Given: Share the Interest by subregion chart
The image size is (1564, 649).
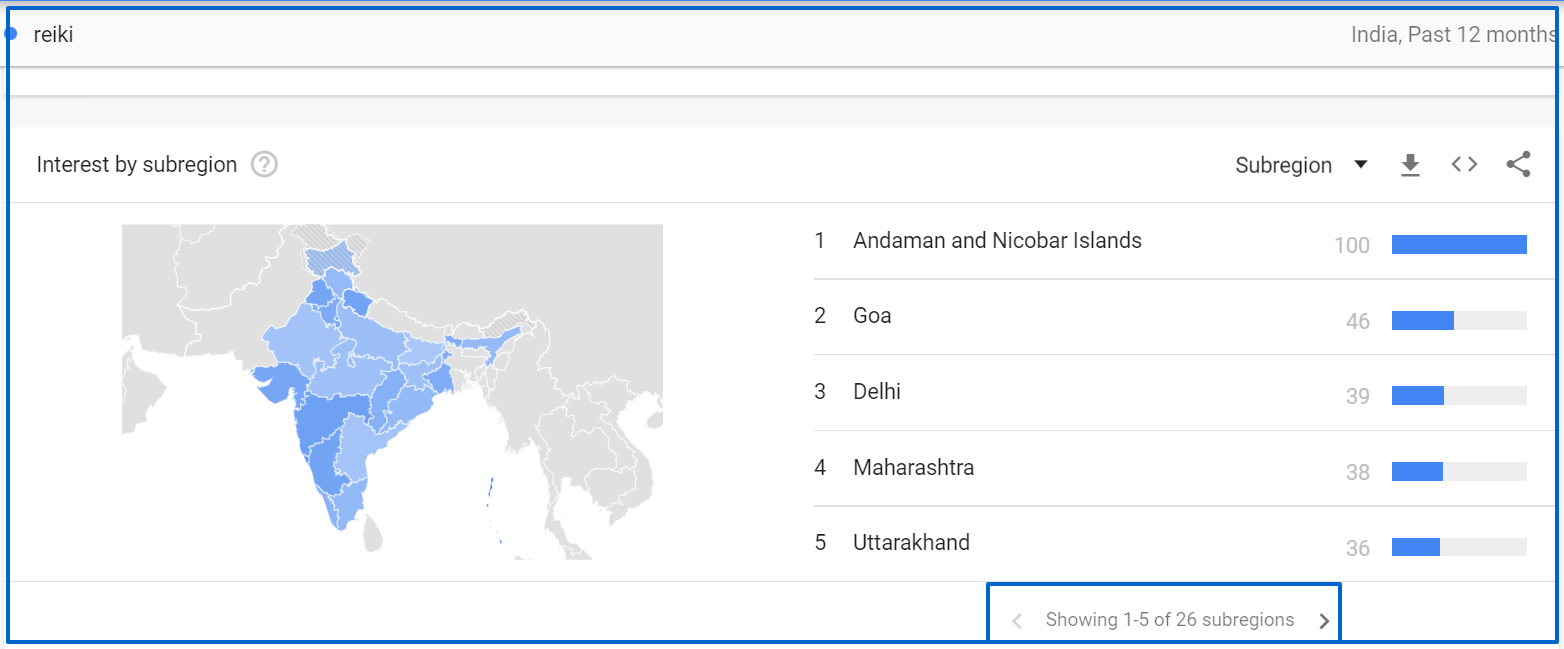Looking at the screenshot, I should [x=1518, y=165].
